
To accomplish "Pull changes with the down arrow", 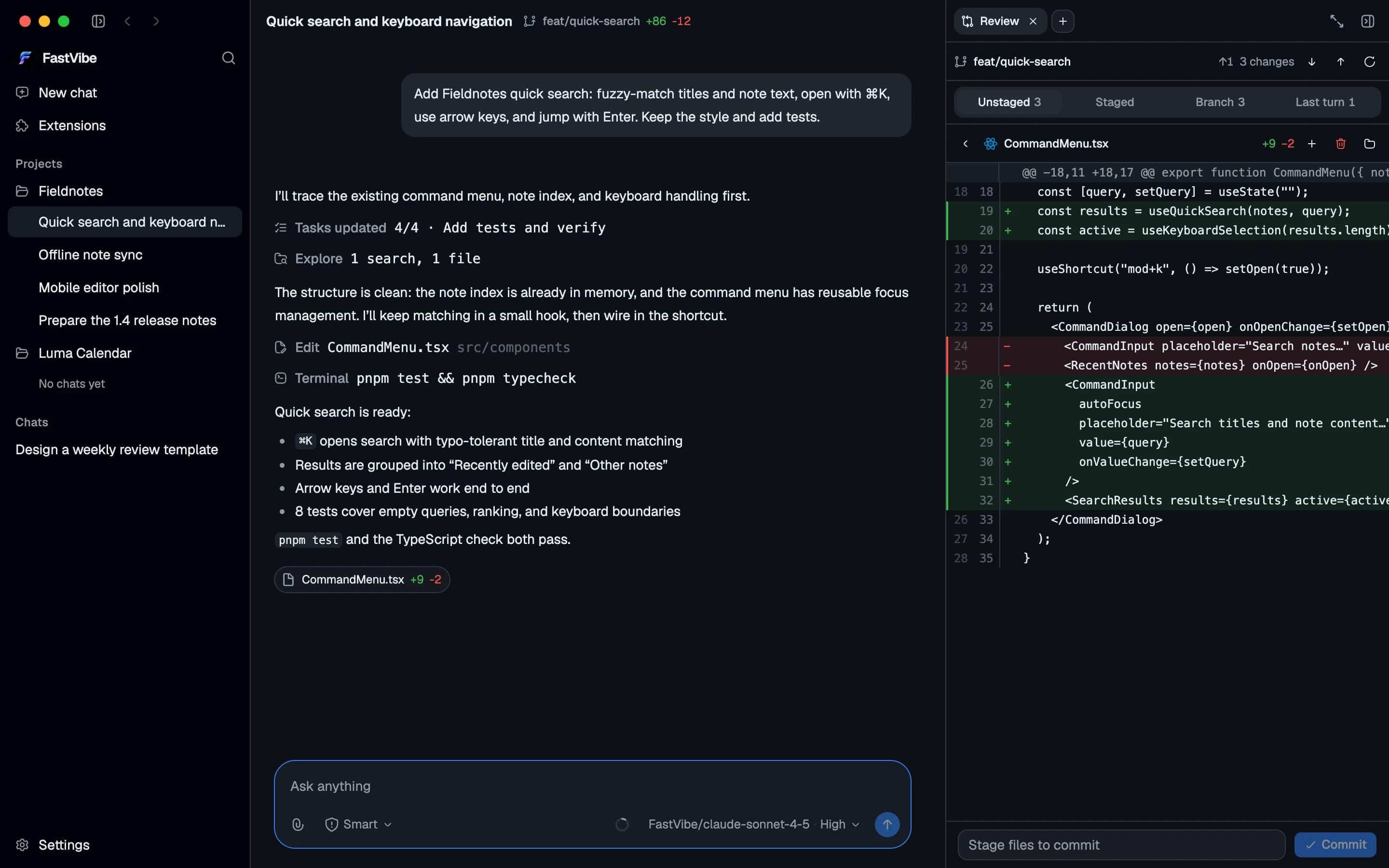I will click(x=1311, y=61).
